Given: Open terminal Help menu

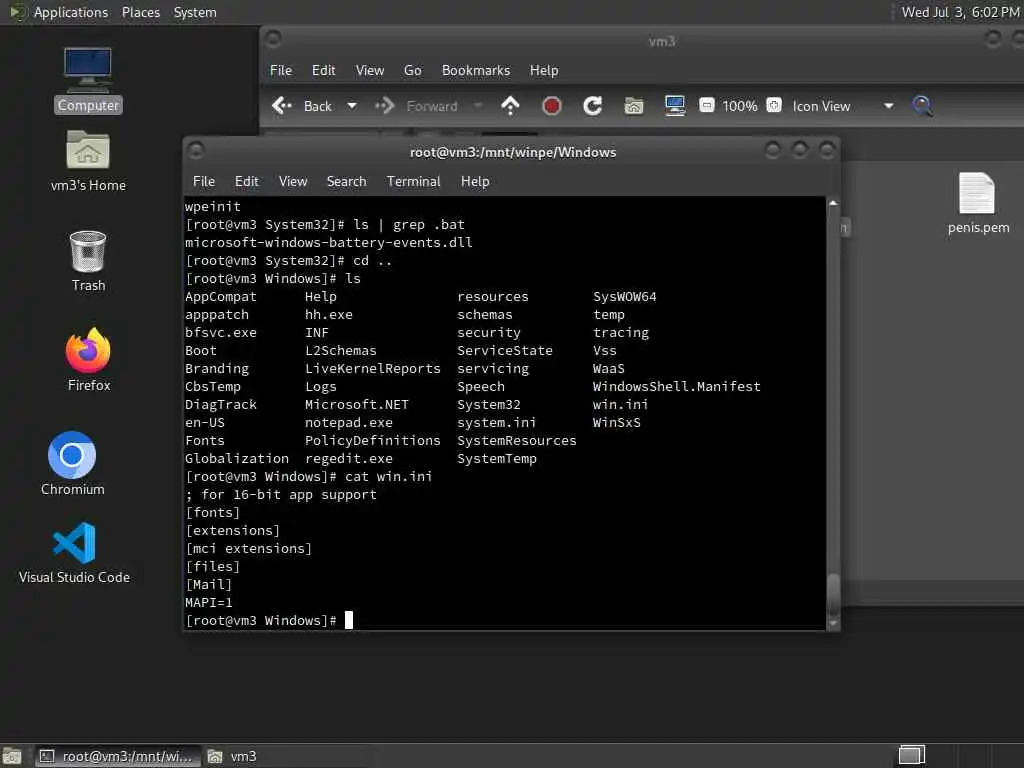Looking at the screenshot, I should 475,182.
